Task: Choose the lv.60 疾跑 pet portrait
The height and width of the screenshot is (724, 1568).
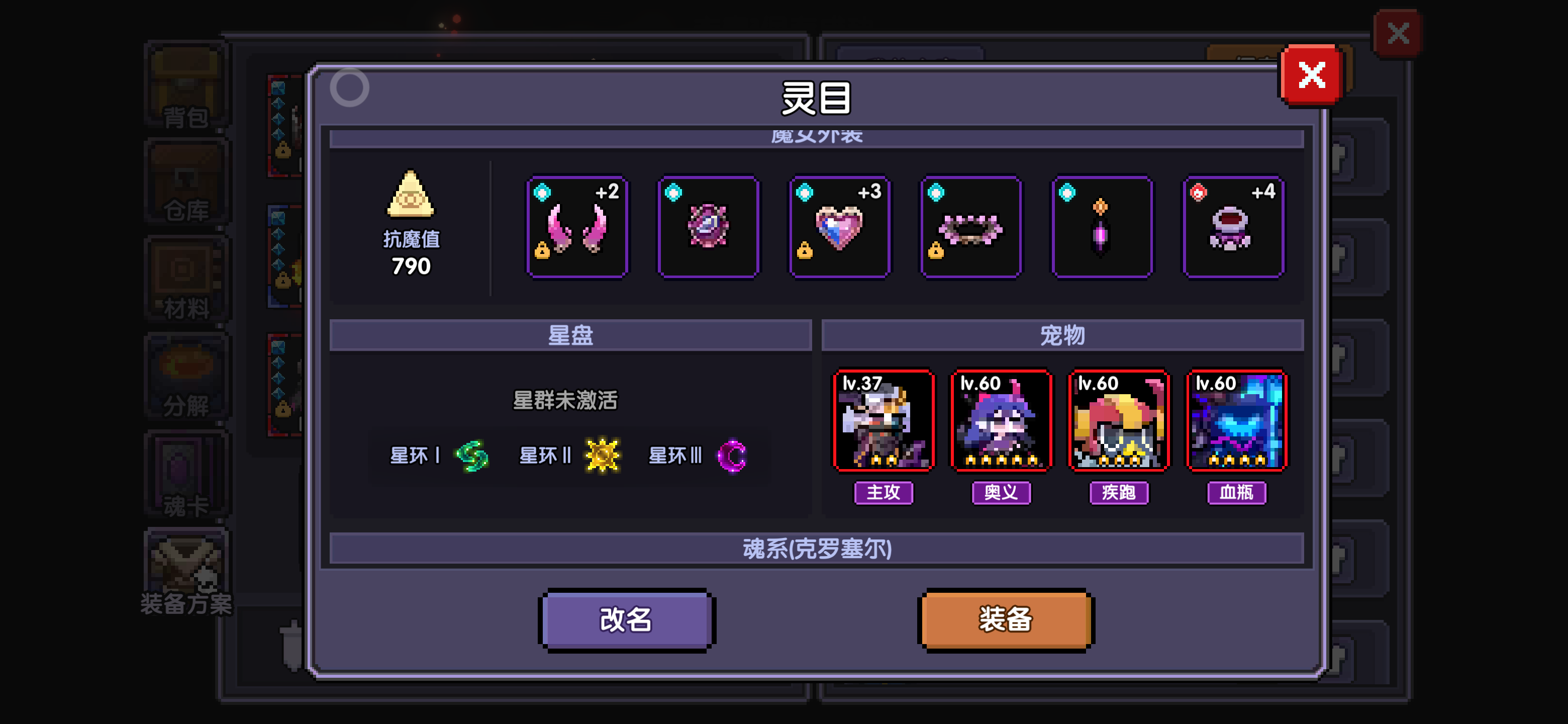Action: coord(1119,420)
